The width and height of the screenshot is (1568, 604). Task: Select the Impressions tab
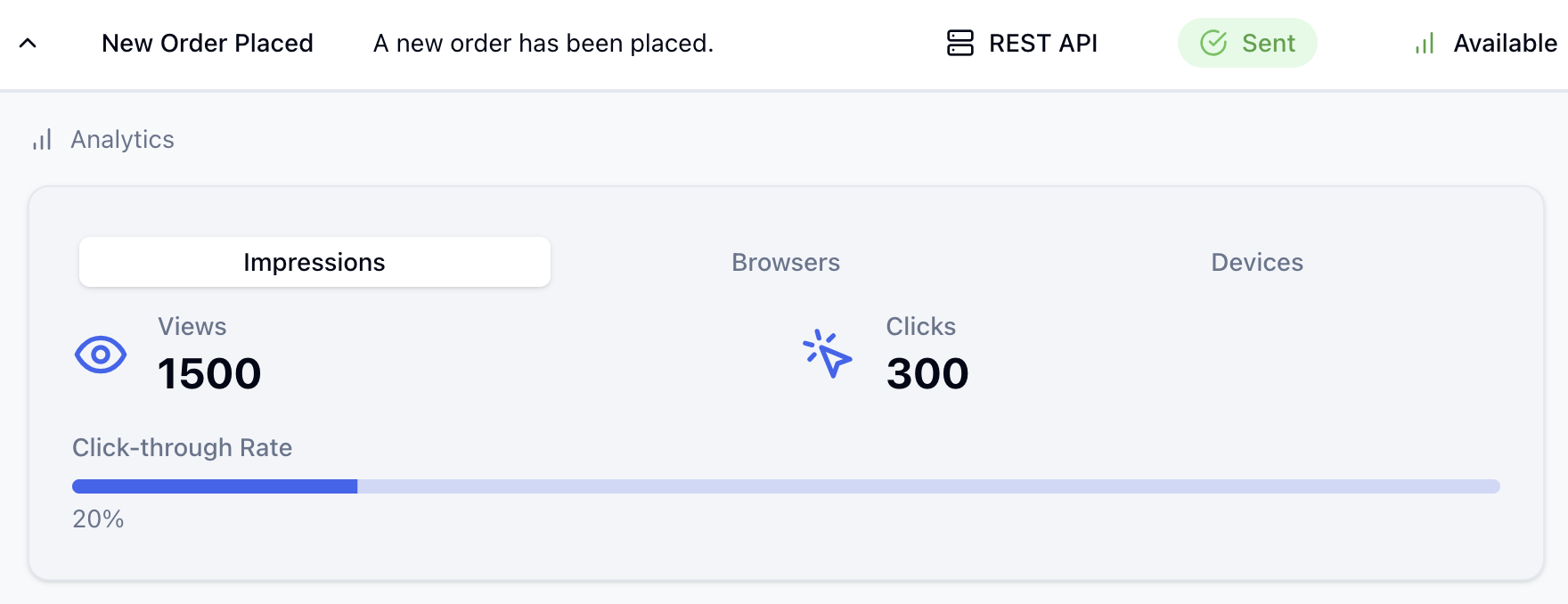tap(314, 262)
